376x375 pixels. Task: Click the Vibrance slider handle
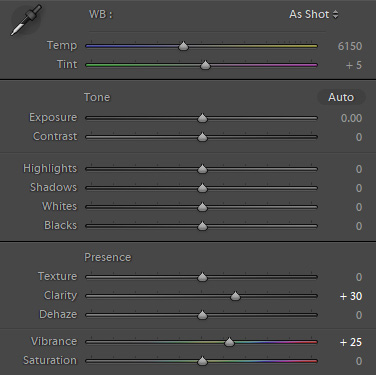pyautogui.click(x=229, y=342)
